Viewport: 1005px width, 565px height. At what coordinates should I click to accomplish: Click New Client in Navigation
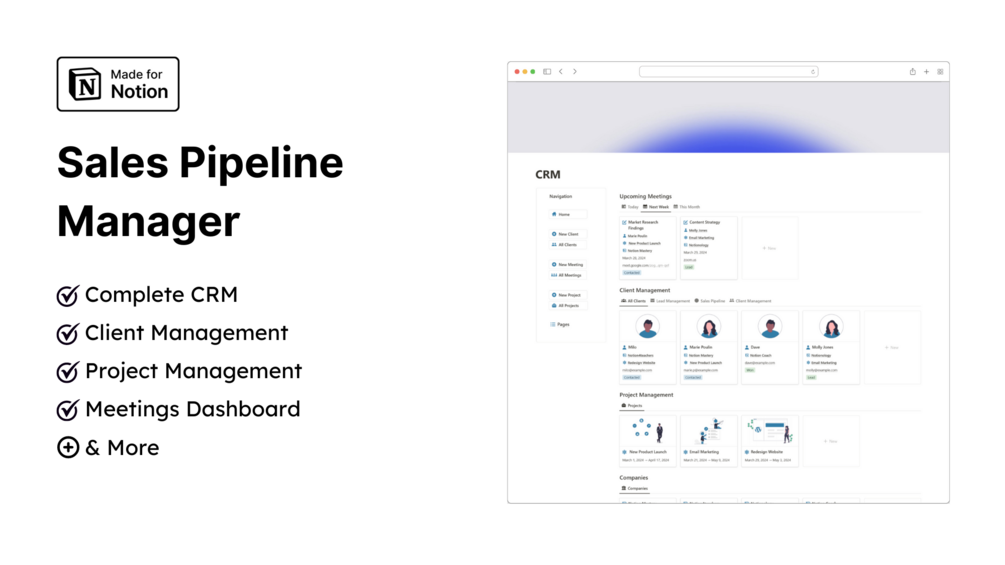(x=568, y=234)
